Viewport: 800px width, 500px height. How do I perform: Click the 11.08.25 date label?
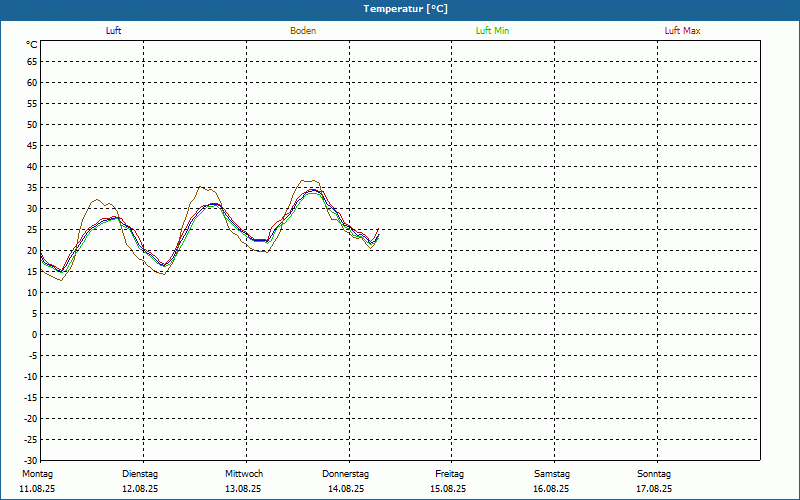click(37, 489)
